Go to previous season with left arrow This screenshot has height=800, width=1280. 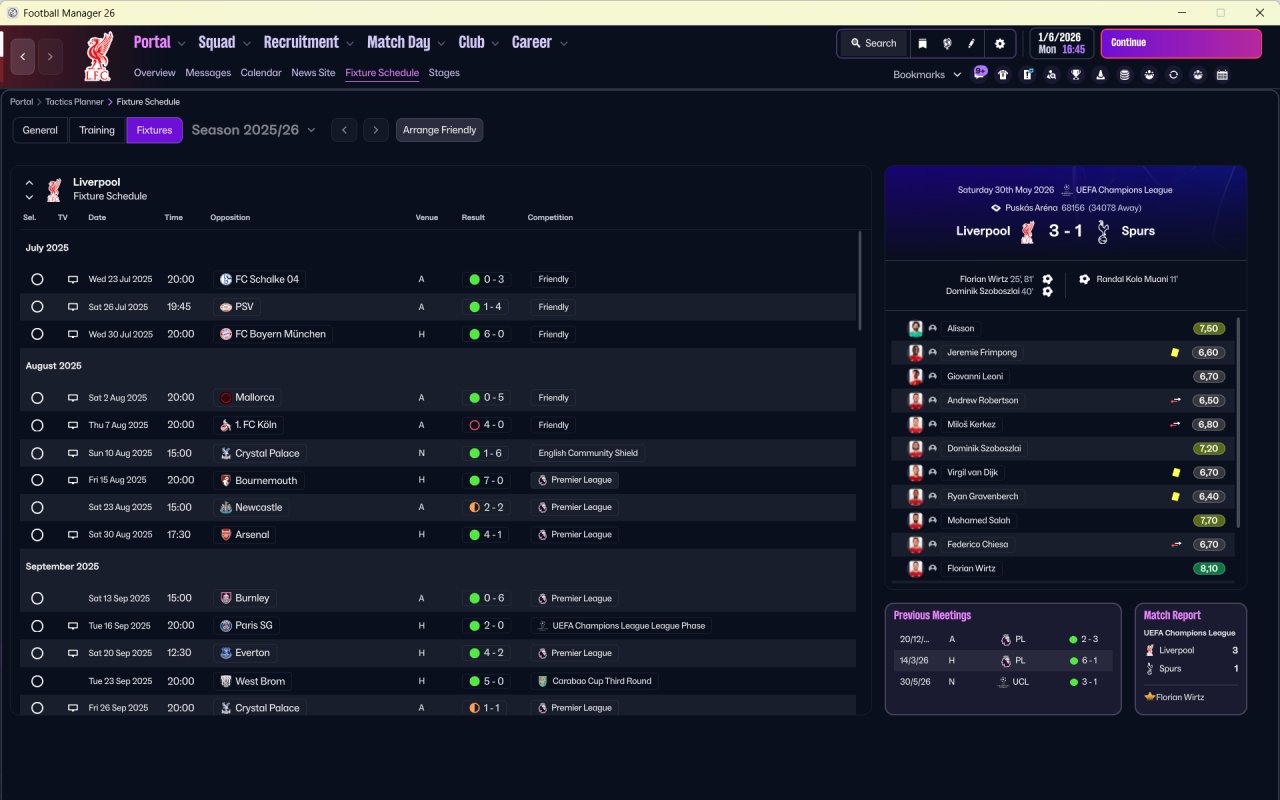tap(344, 130)
